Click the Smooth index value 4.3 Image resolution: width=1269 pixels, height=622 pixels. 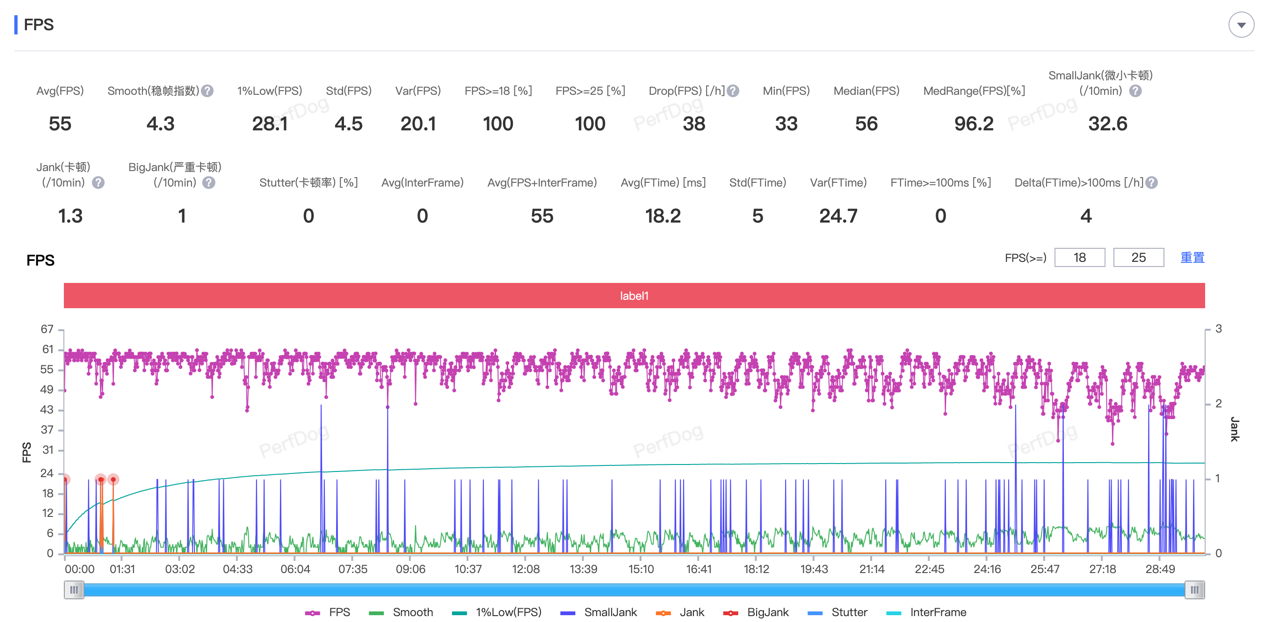160,124
